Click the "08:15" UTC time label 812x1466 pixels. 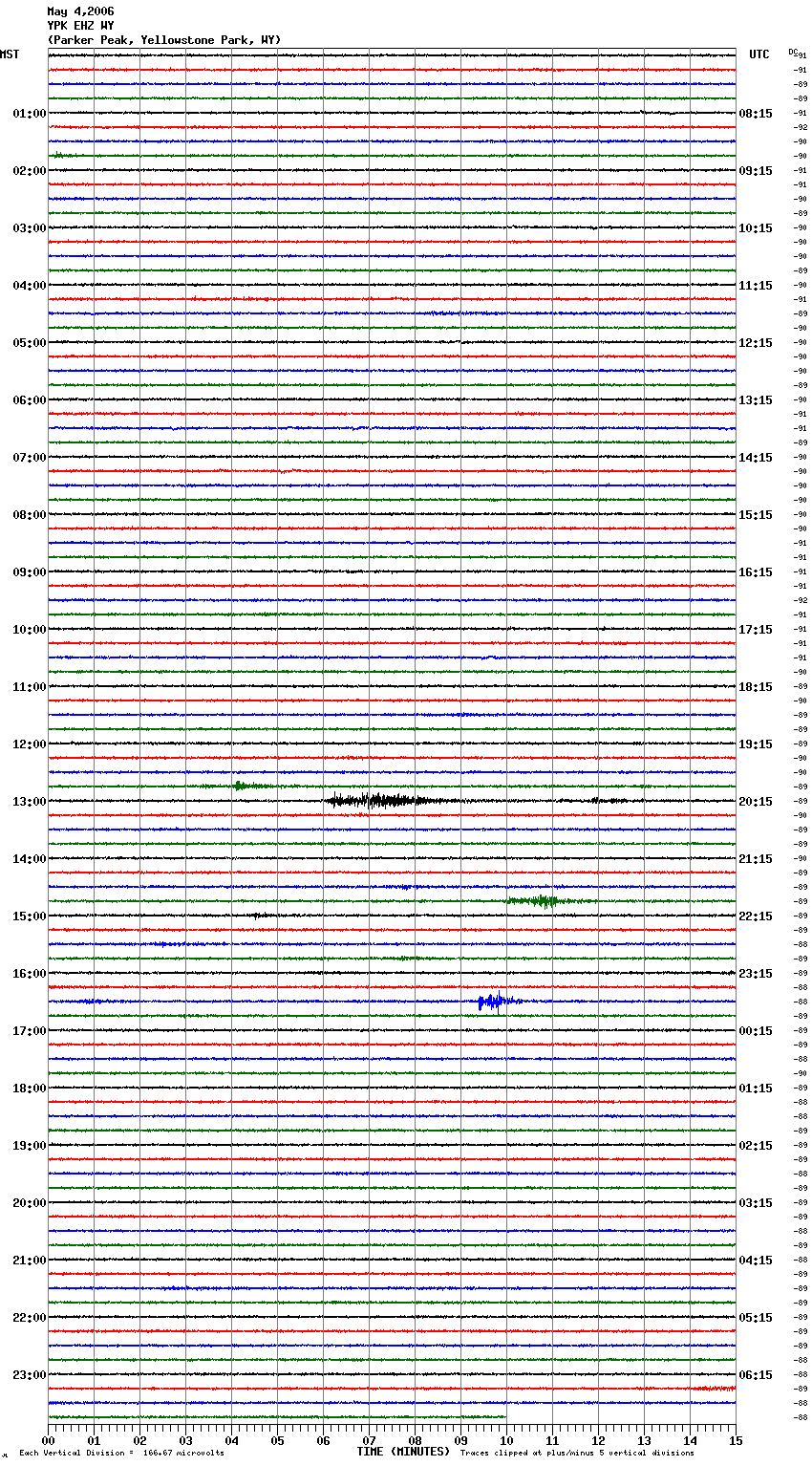[x=756, y=114]
